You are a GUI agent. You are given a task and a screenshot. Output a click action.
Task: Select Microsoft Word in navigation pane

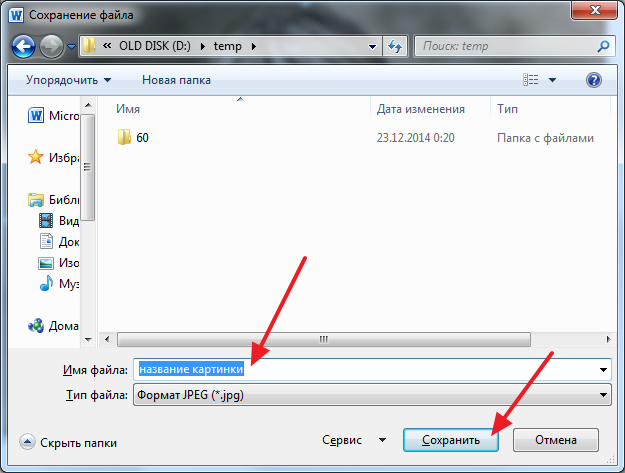point(53,116)
